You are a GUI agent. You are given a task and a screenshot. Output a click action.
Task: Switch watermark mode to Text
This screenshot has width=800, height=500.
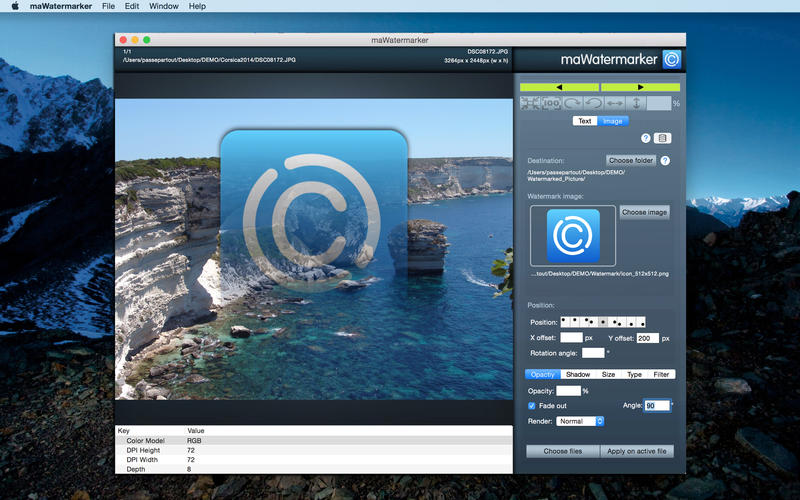coord(585,121)
